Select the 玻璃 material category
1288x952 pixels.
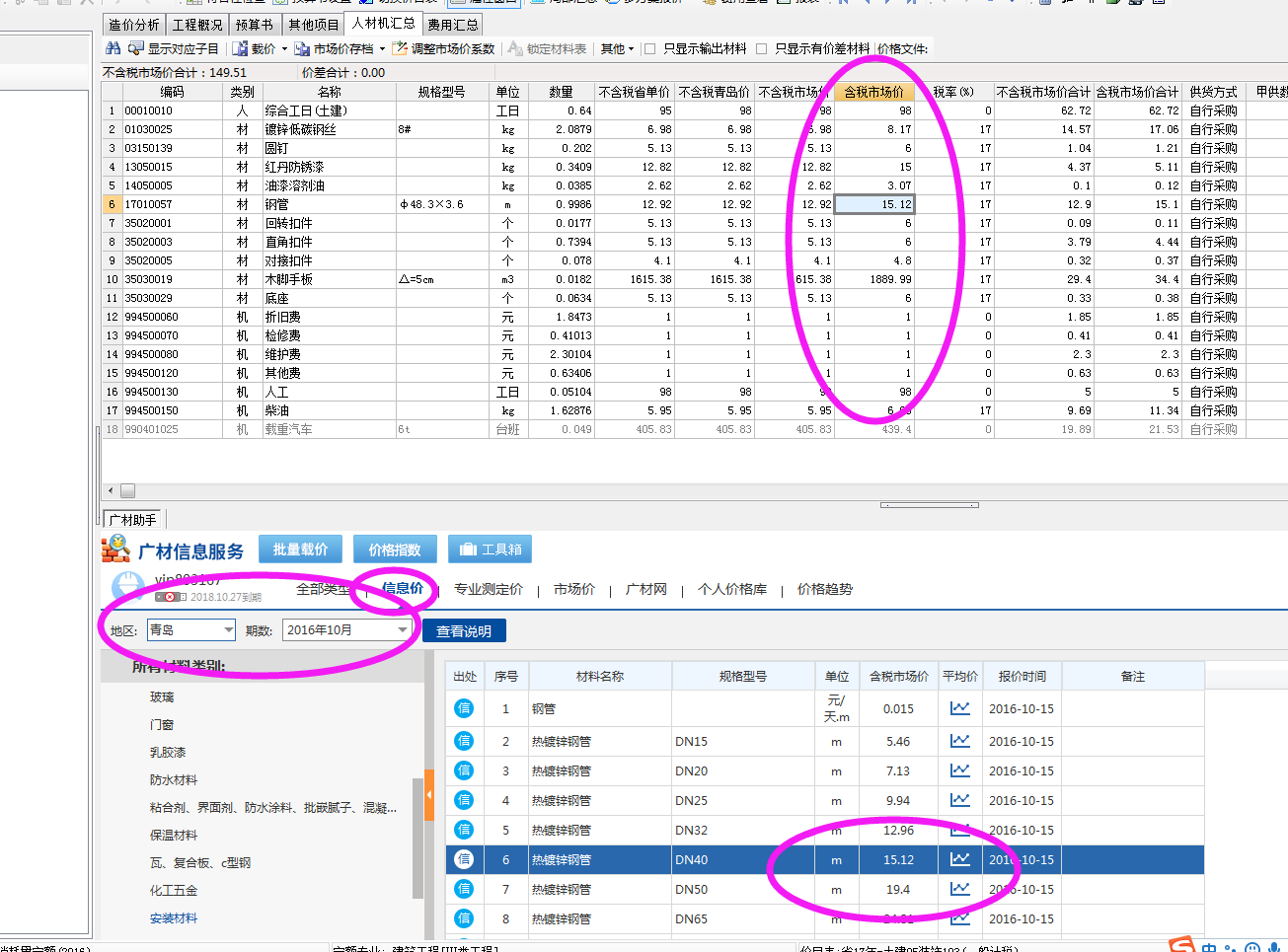coord(162,696)
